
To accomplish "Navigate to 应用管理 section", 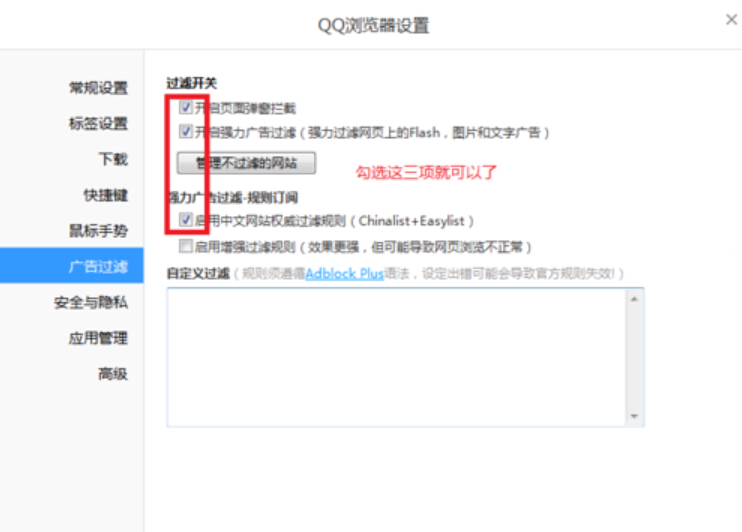I will 98,338.
